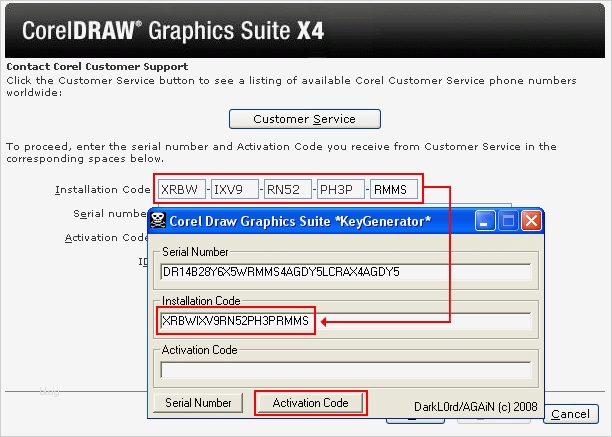Click the Activation Code generate button

tap(311, 403)
